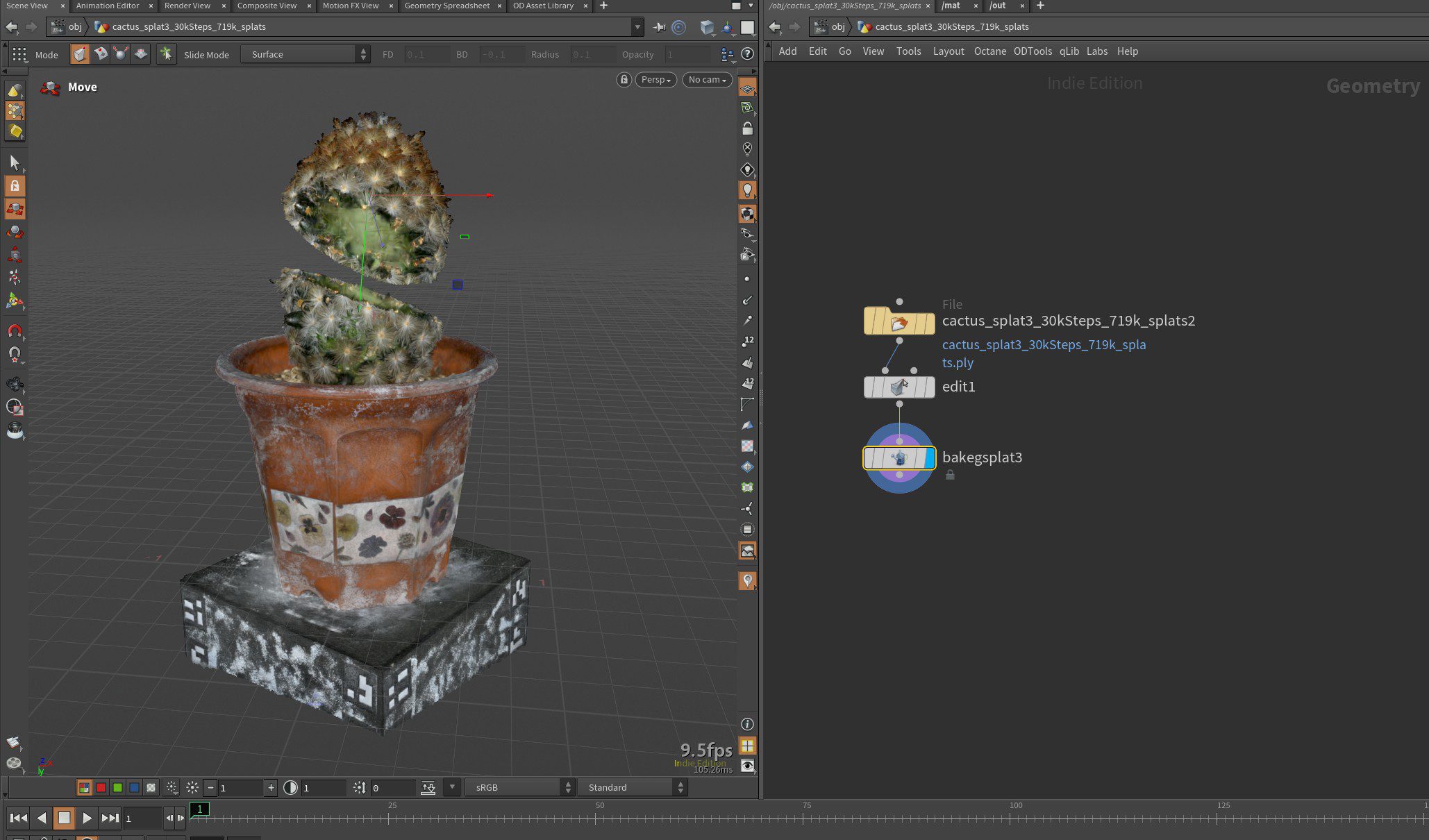Screen dimensions: 1429x840
Task: Activate the Rotate tool
Action: [x=15, y=232]
